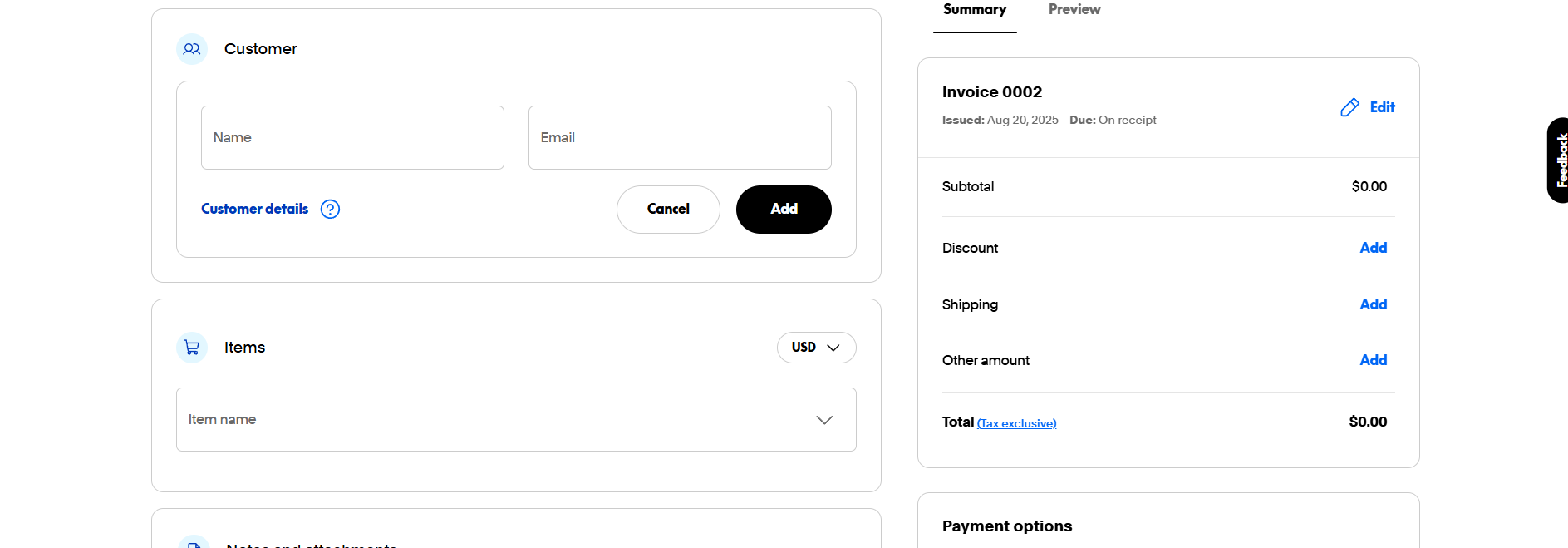Add a Discount to the invoice
The image size is (1568, 548).
pos(1373,248)
